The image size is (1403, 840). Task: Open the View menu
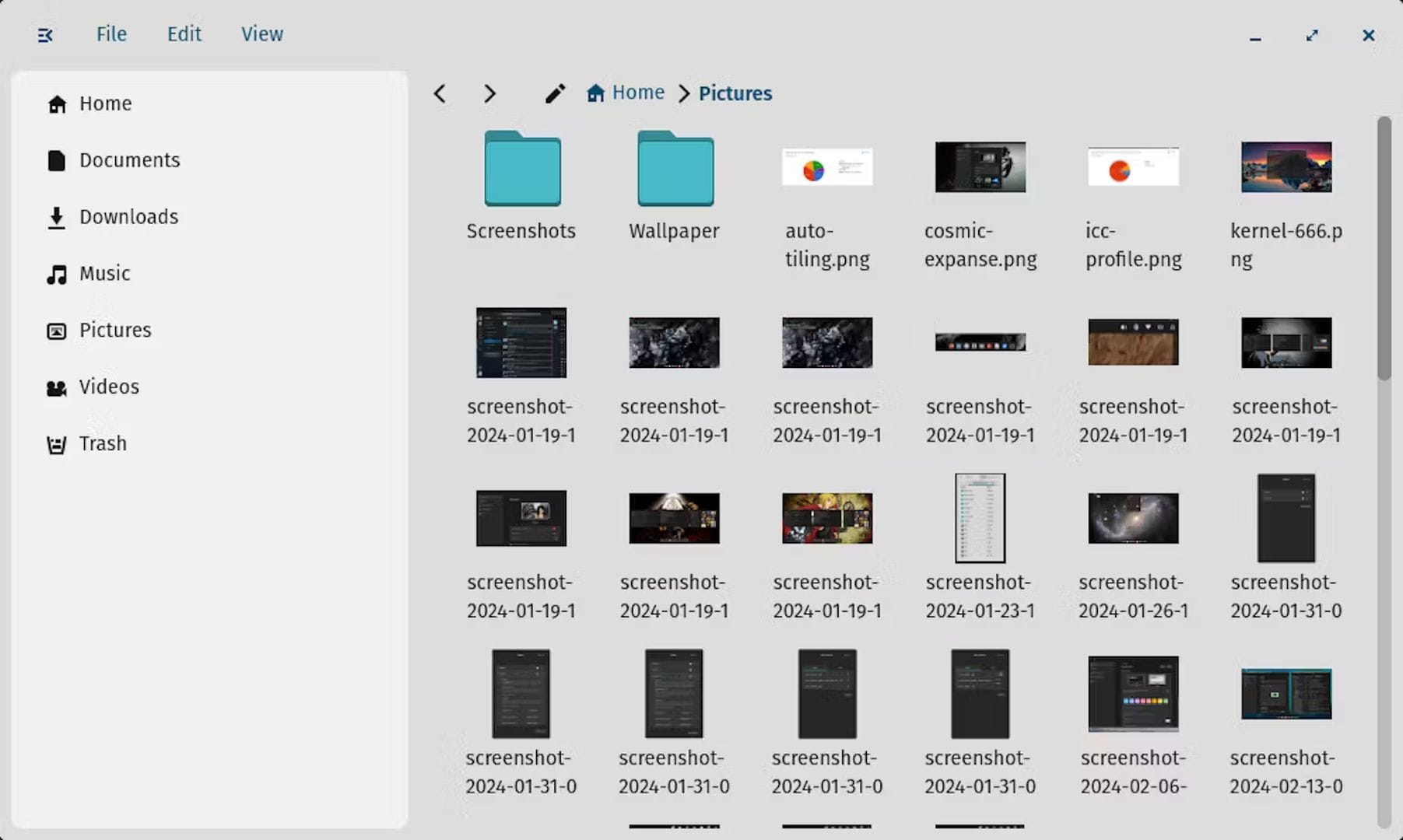pos(261,33)
